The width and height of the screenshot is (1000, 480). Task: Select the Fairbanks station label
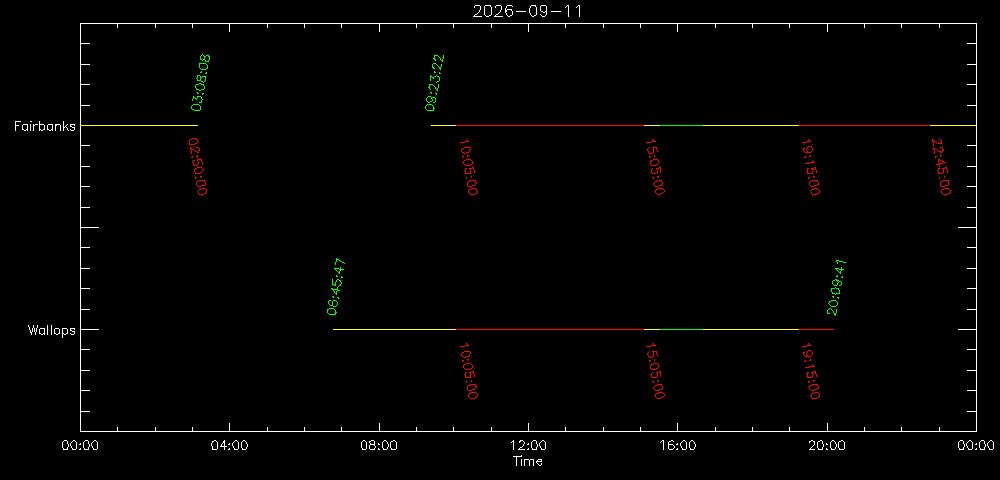pos(45,126)
